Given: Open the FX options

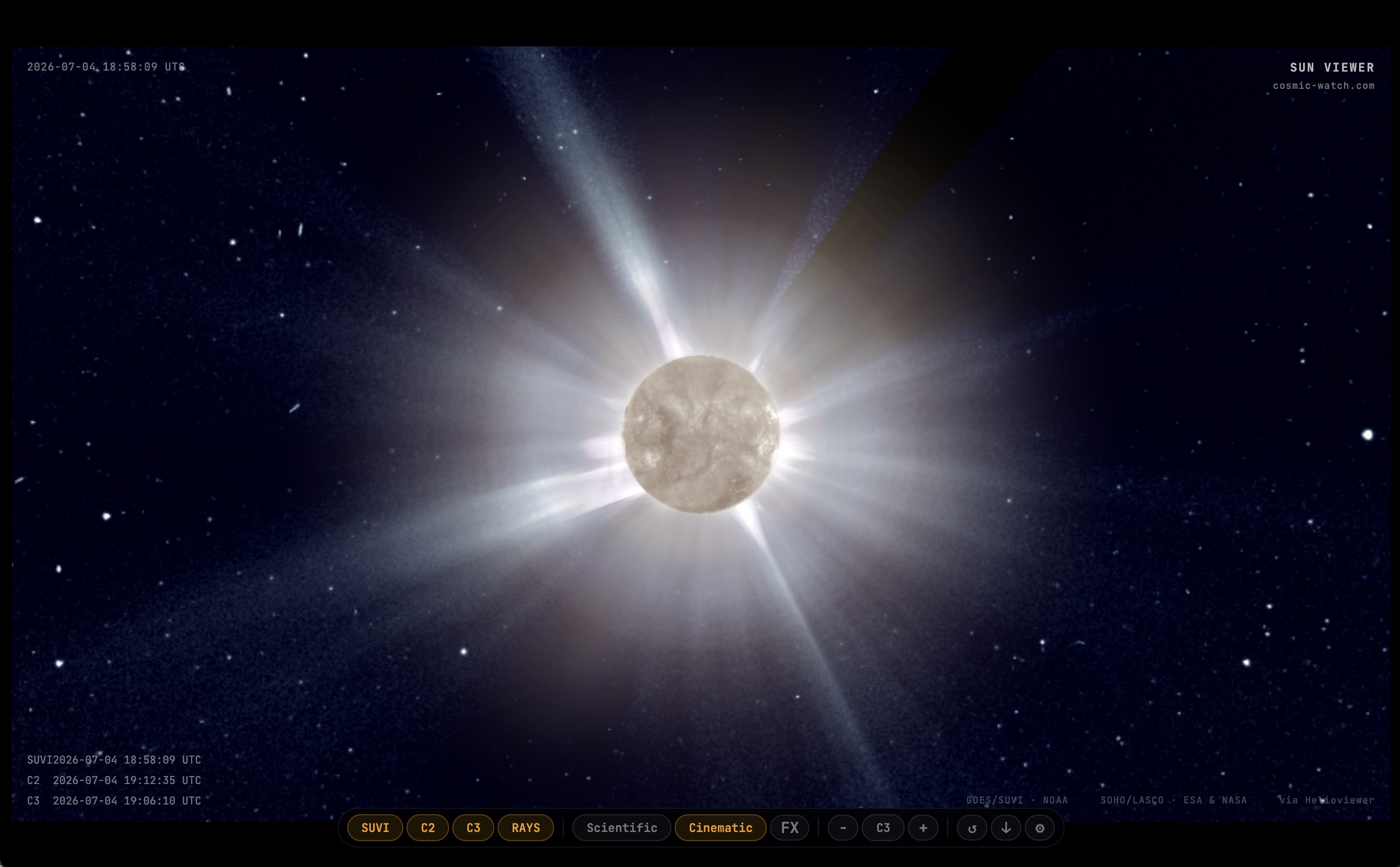Looking at the screenshot, I should tap(789, 828).
